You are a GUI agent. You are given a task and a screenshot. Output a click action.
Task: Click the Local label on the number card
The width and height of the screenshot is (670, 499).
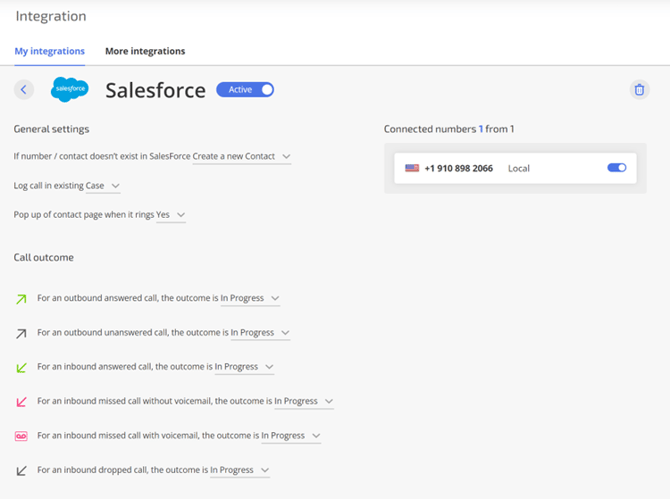(x=519, y=168)
